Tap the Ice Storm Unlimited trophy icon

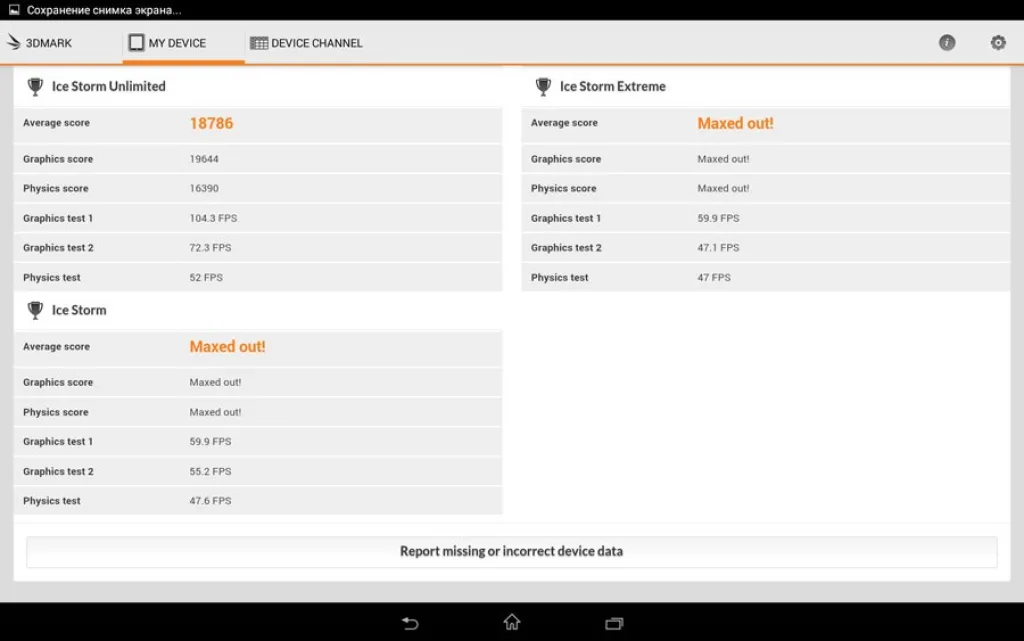[35, 86]
